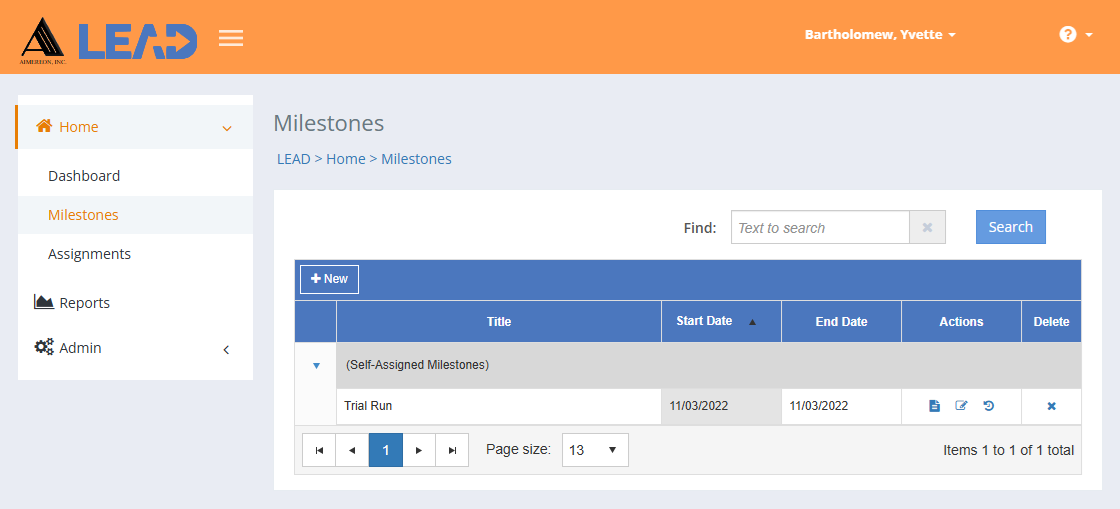Delete the Trial Run milestone
1120x509 pixels.
[1051, 406]
